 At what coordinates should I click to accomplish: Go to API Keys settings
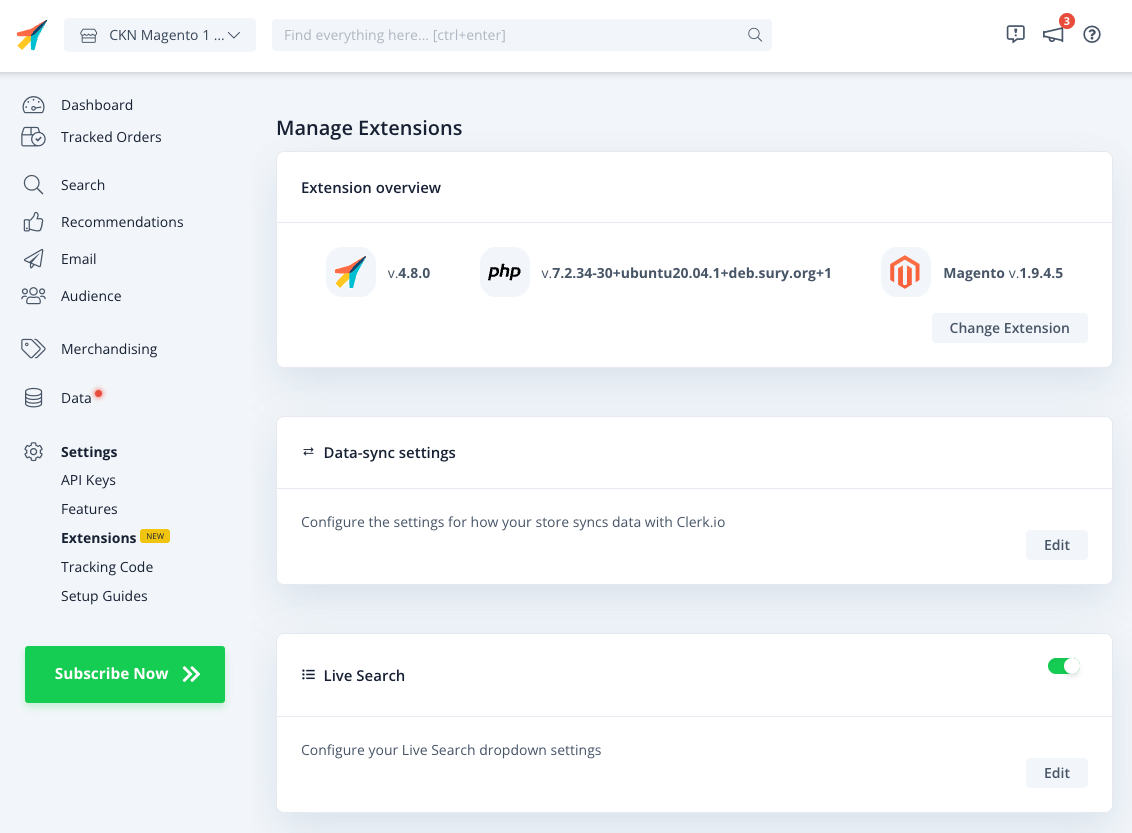[88, 480]
